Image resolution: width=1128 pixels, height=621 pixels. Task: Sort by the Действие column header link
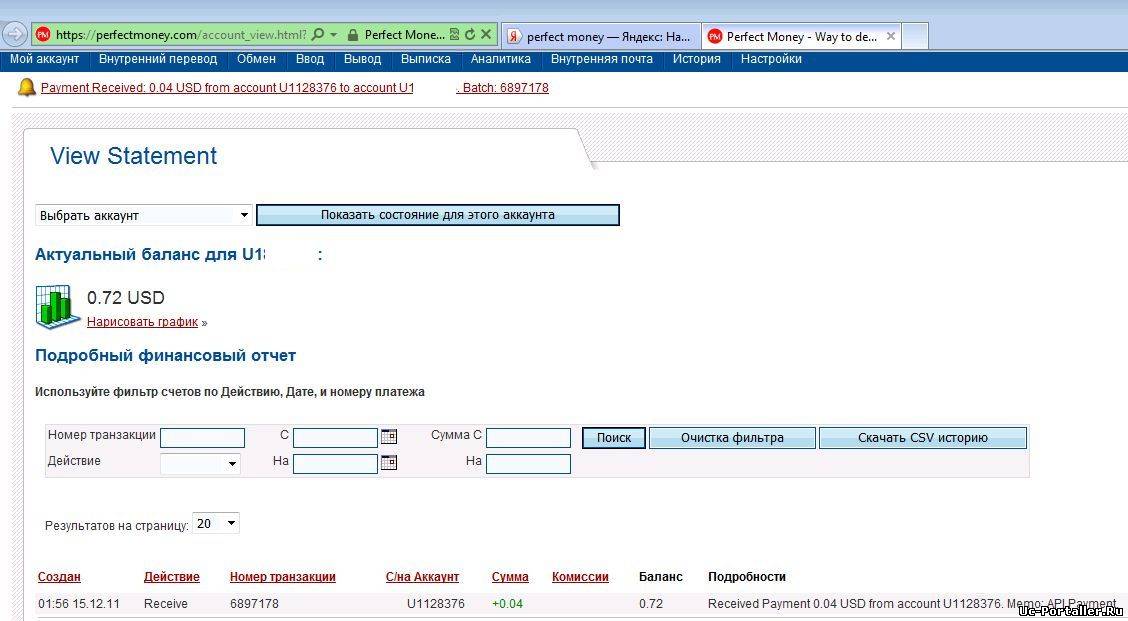coord(172,577)
